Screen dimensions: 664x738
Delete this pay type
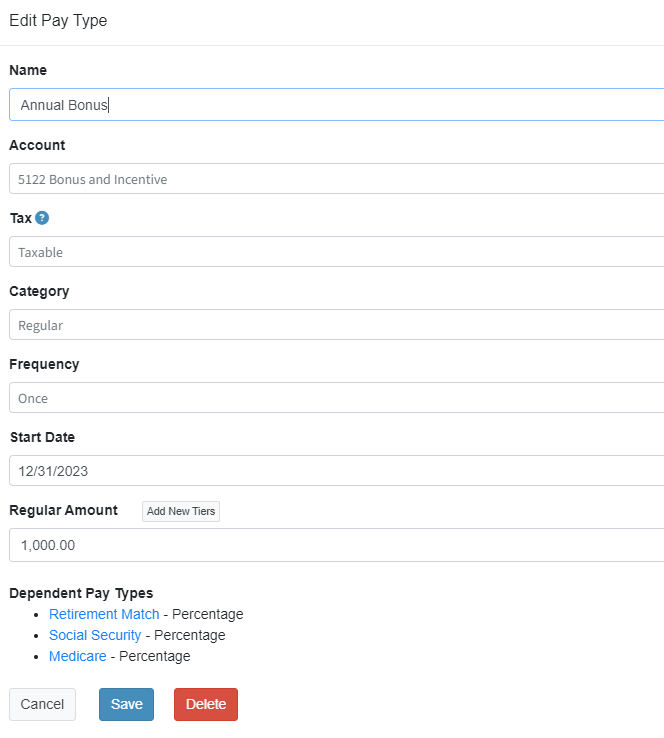(x=206, y=704)
